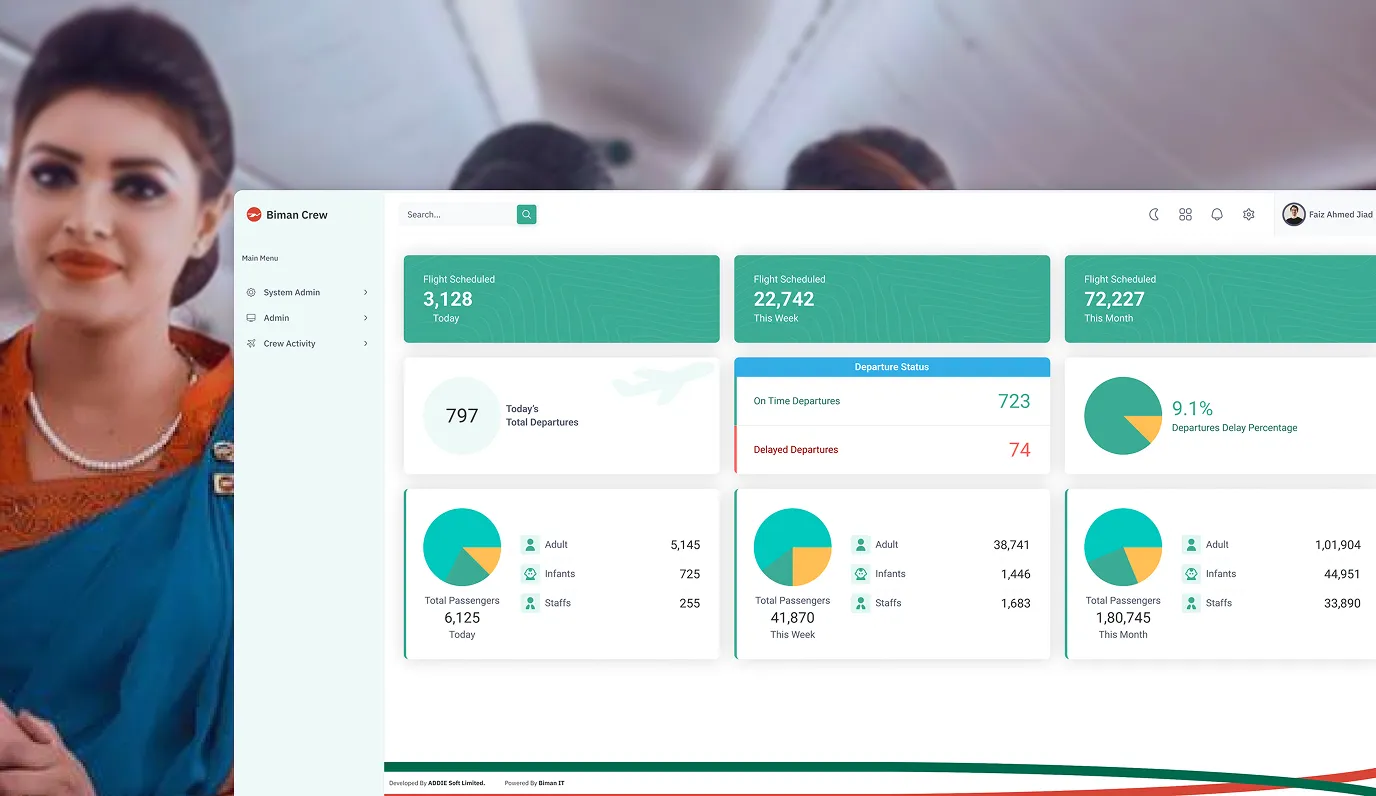
Task: Open settings using the header gear icon
Action: [x=1248, y=214]
